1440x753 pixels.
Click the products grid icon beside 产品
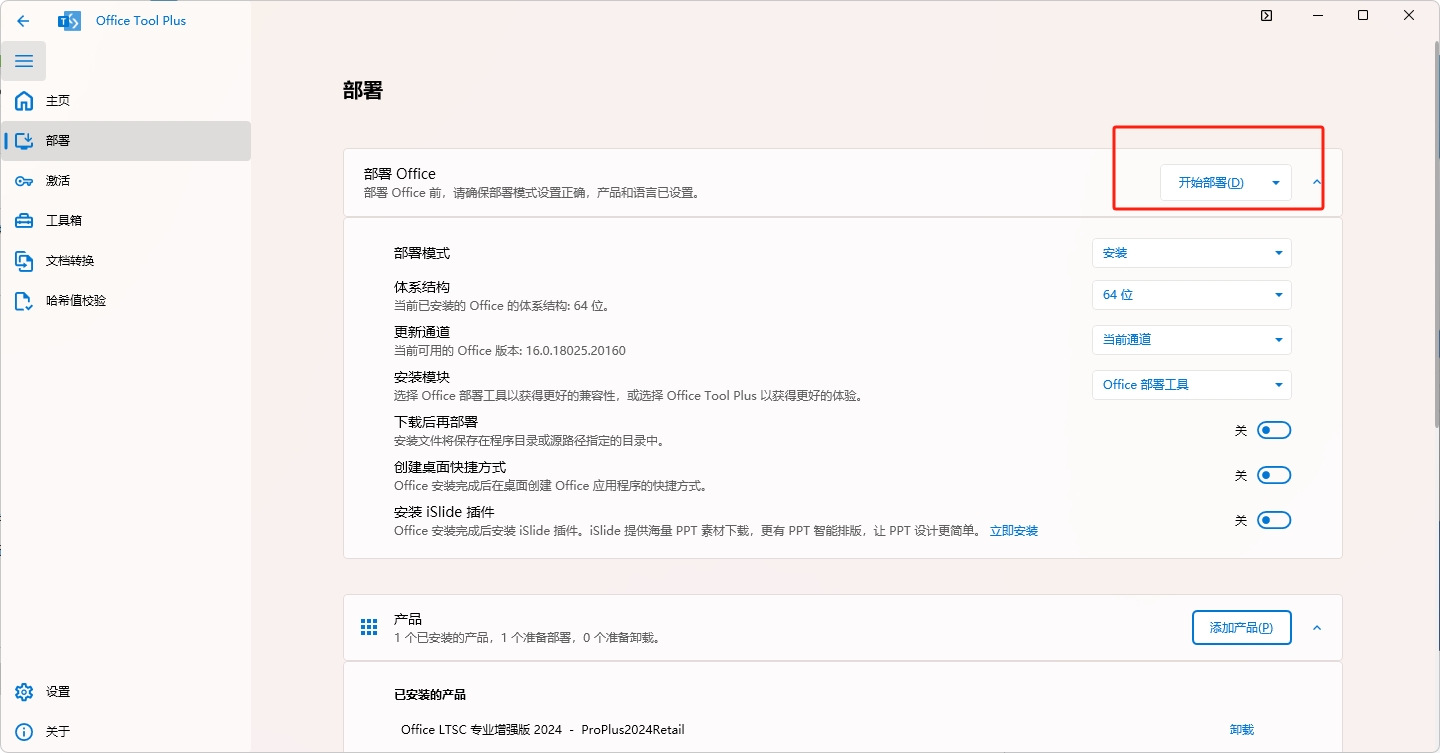(368, 626)
